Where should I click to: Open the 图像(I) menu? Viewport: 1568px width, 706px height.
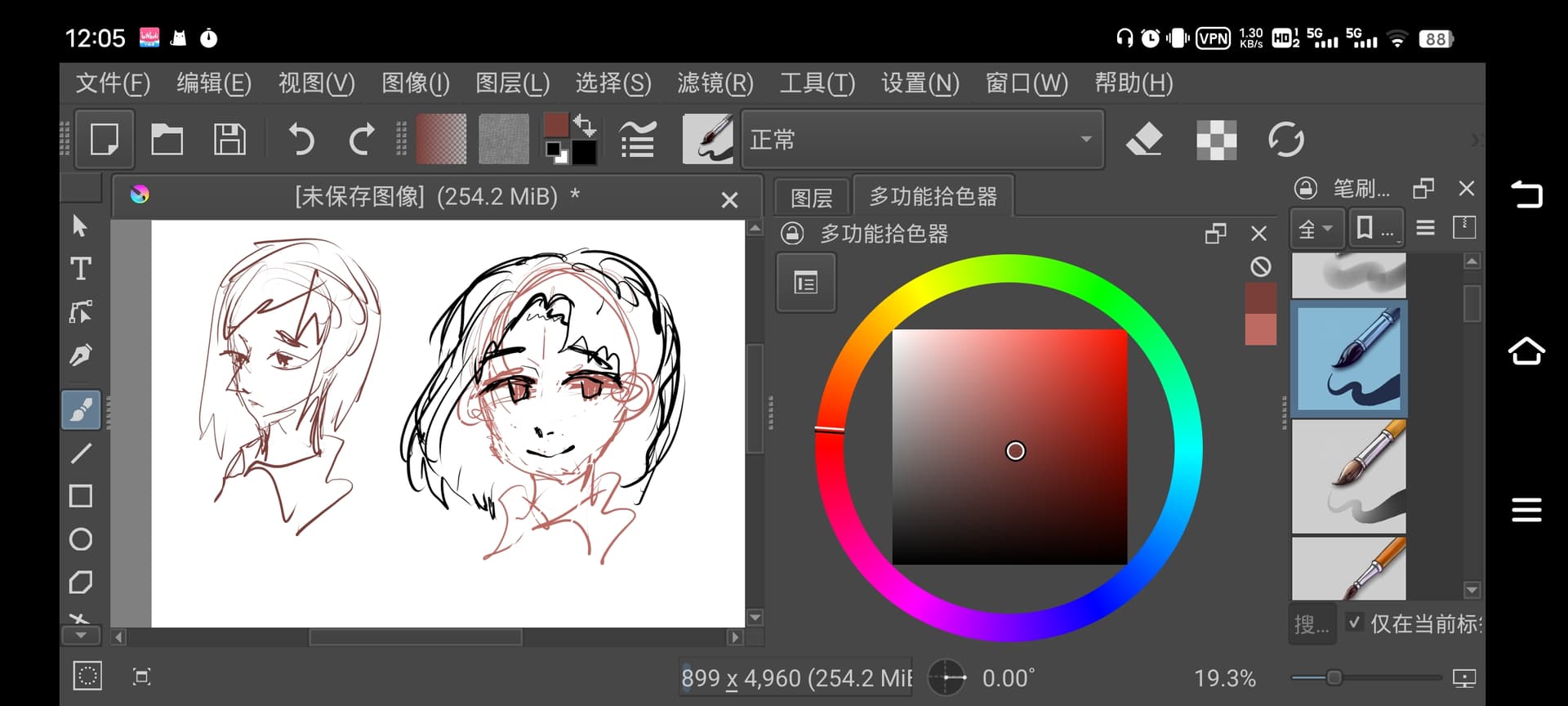[x=416, y=83]
